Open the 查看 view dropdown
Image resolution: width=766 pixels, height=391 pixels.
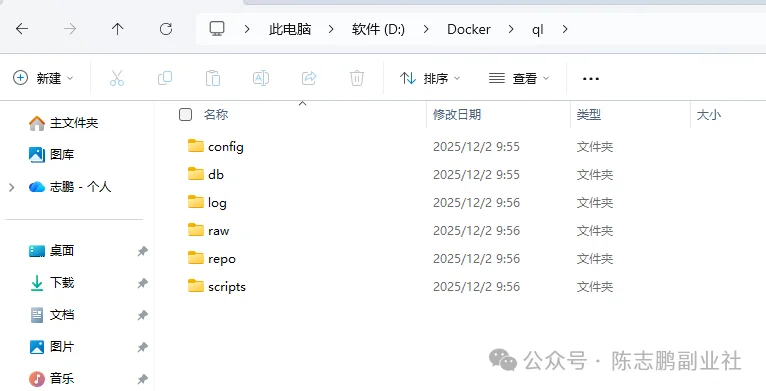click(519, 78)
